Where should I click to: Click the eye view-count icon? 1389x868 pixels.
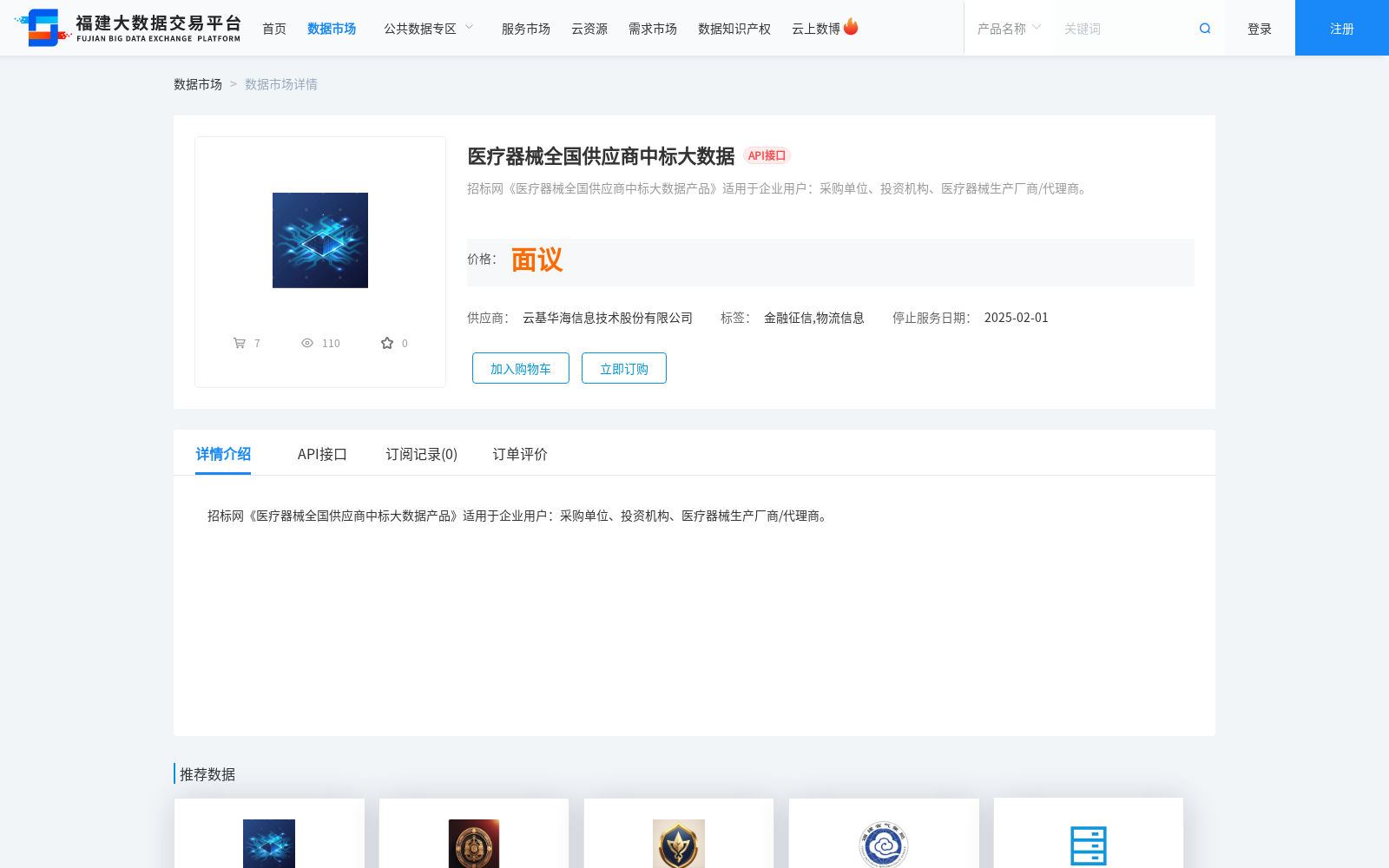pyautogui.click(x=307, y=343)
